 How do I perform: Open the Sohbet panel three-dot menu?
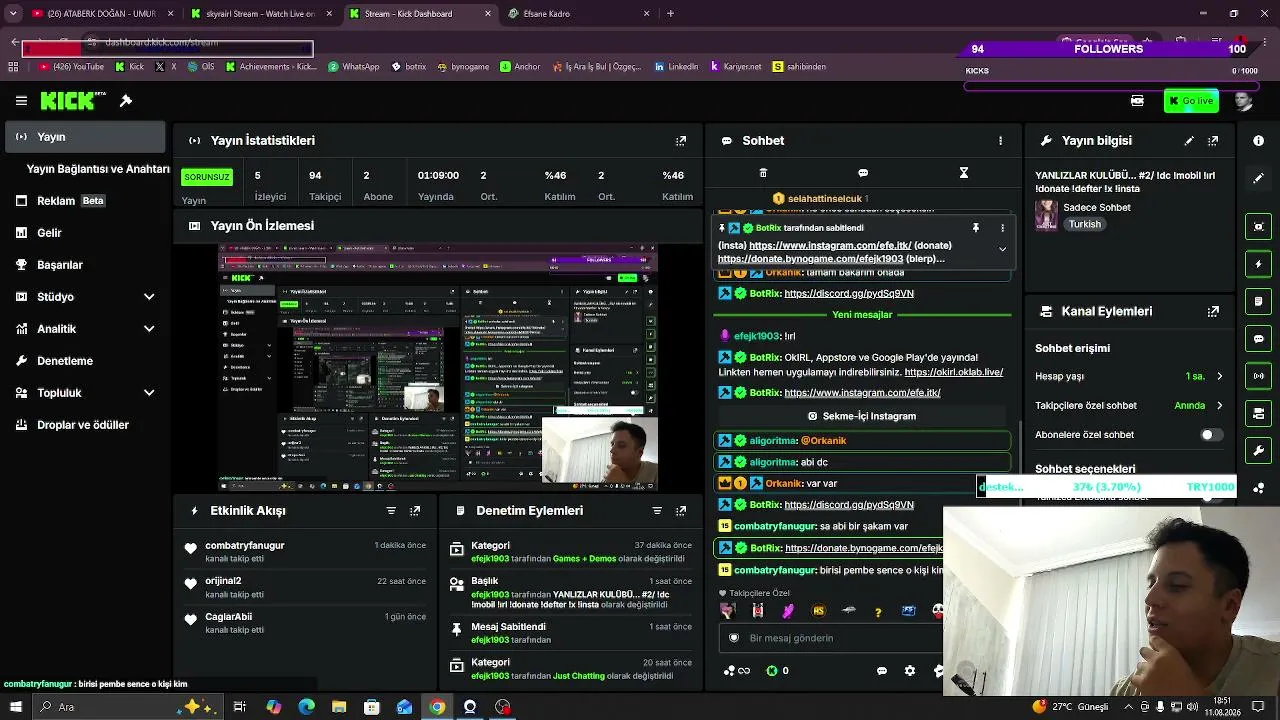pyautogui.click(x=1000, y=141)
